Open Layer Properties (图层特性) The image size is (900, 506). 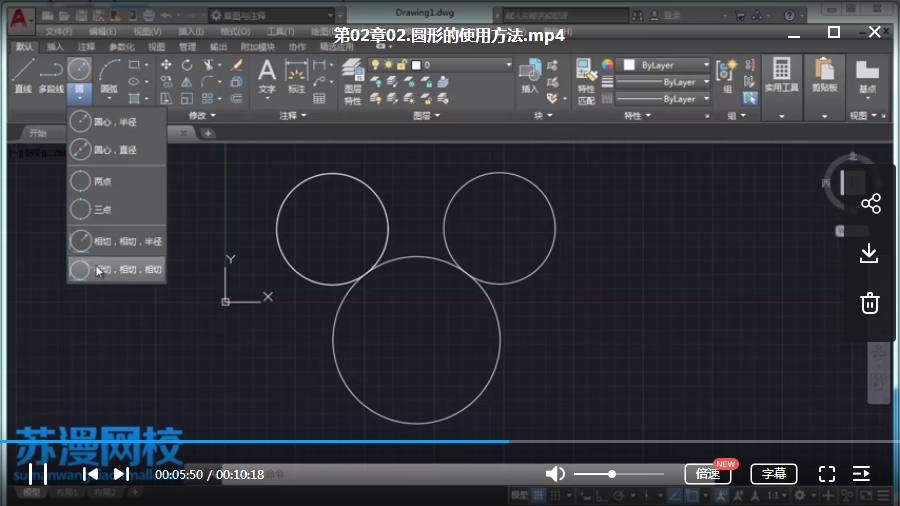pyautogui.click(x=353, y=82)
